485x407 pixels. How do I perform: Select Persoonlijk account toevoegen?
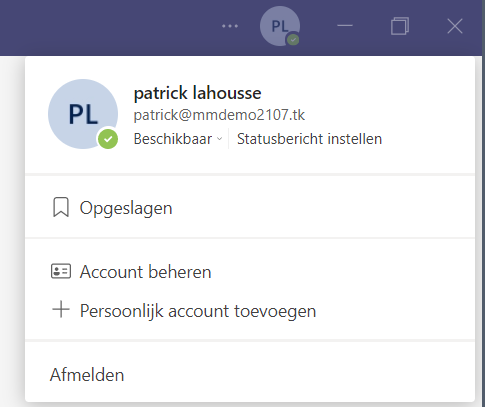pyautogui.click(x=250, y=311)
